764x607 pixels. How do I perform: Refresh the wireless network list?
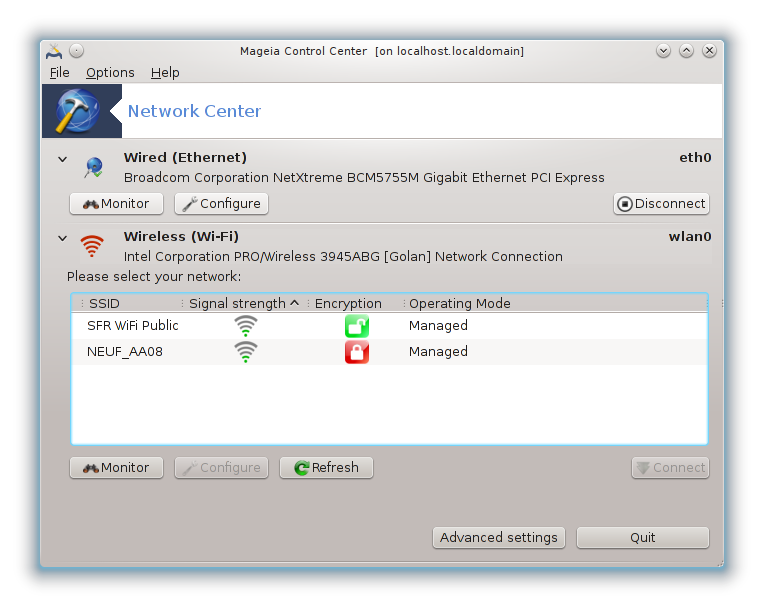coord(326,468)
